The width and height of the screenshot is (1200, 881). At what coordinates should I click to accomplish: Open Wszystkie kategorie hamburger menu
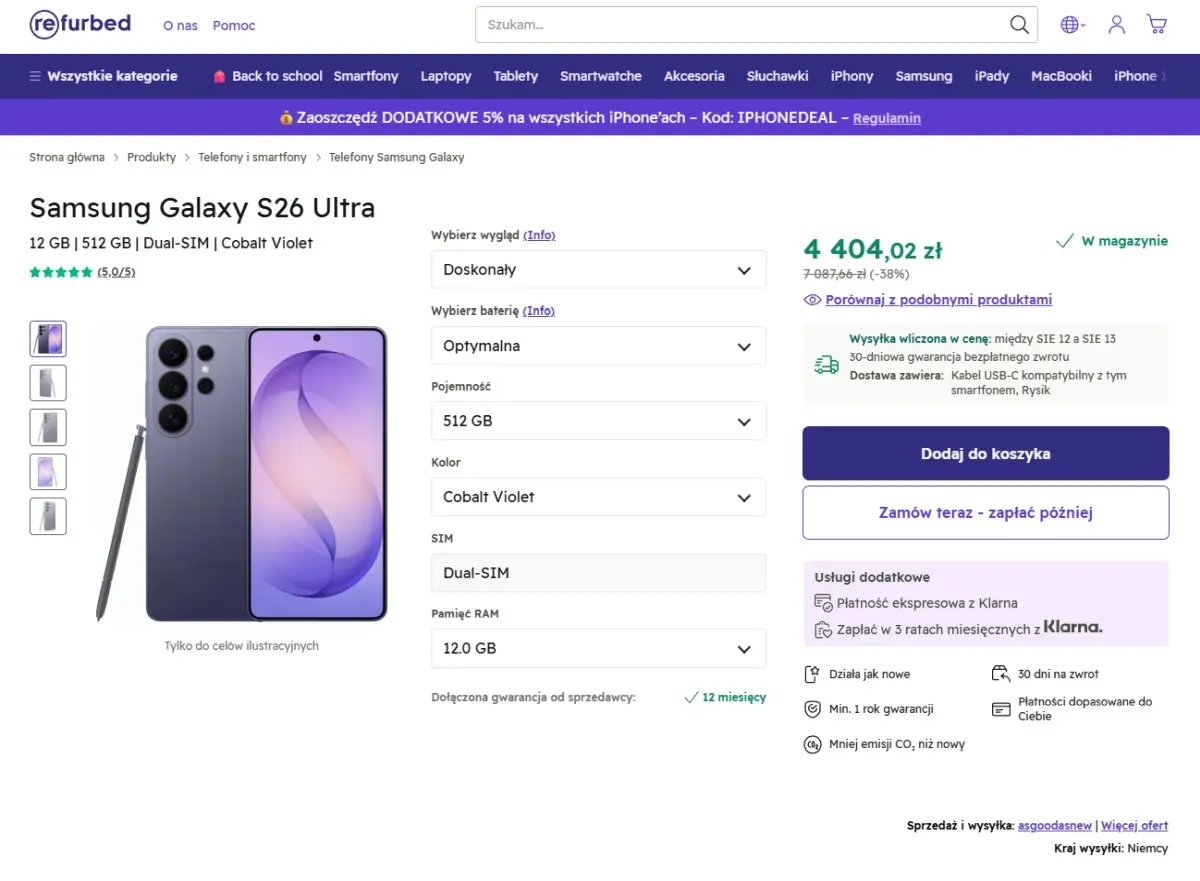click(x=103, y=76)
